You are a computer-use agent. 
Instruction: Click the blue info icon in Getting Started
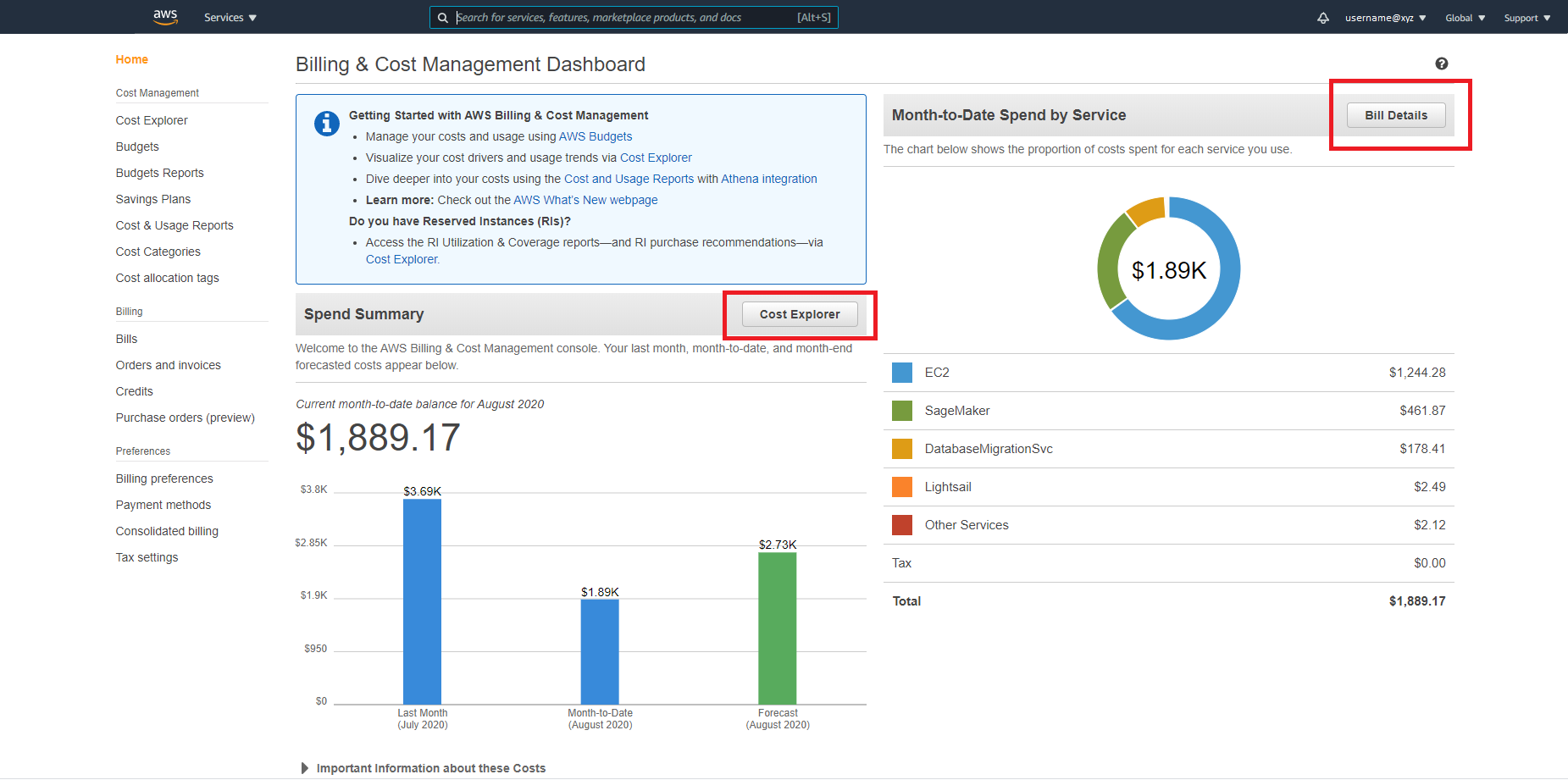click(327, 124)
